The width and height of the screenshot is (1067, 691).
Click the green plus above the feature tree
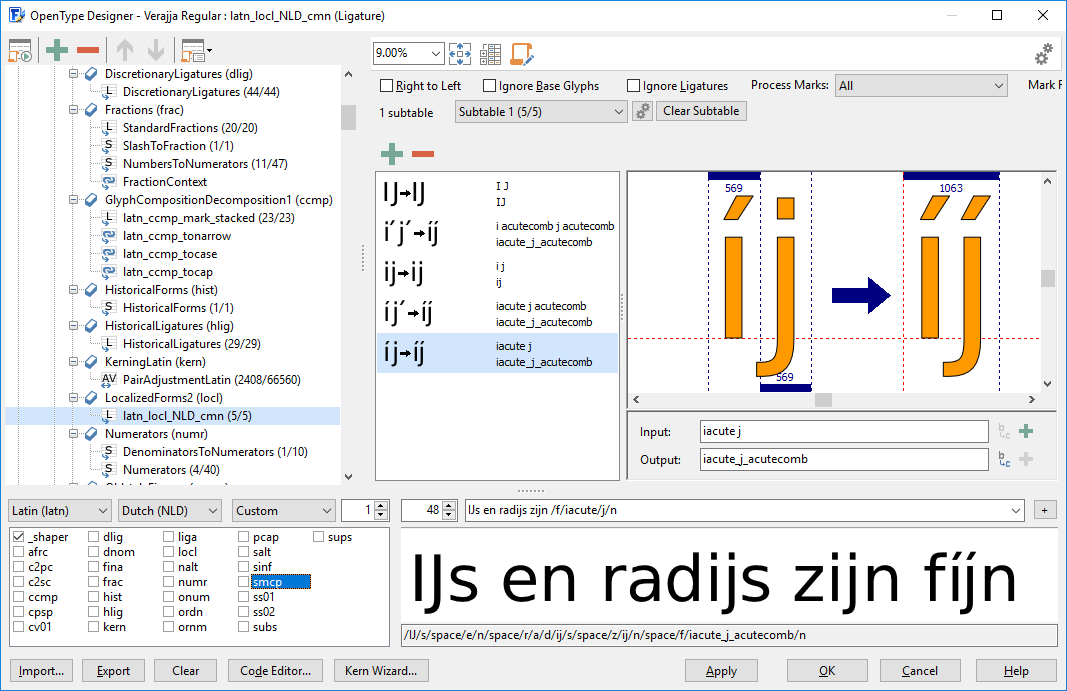[57, 50]
